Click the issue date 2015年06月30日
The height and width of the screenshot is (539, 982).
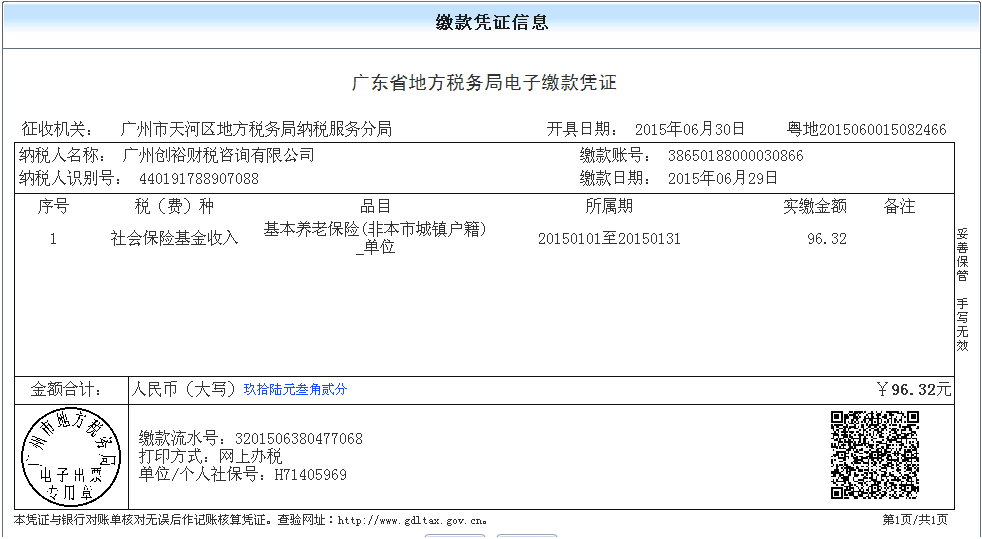[690, 129]
